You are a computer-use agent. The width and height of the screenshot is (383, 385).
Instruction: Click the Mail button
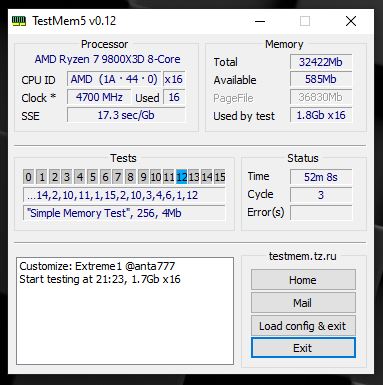pyautogui.click(x=303, y=303)
